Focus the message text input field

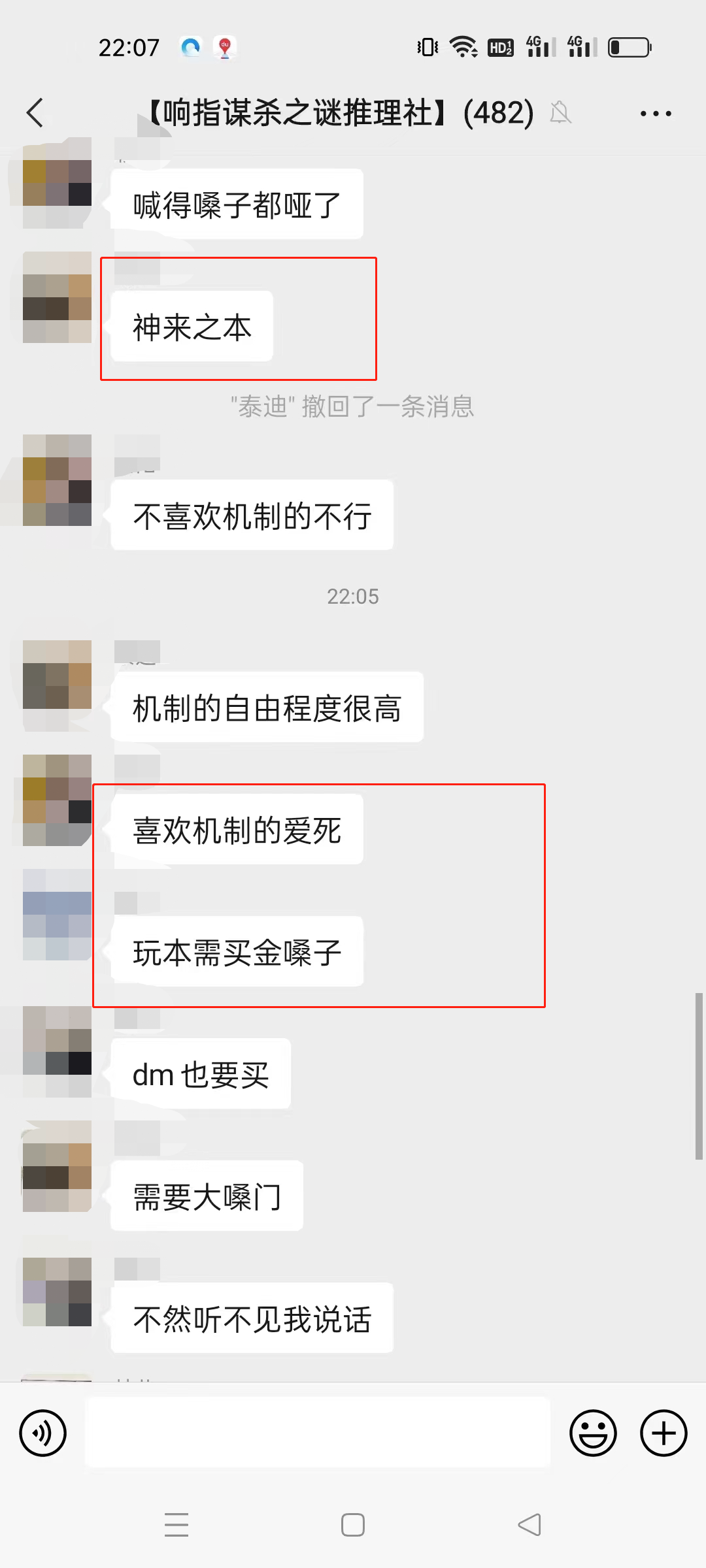(318, 1432)
